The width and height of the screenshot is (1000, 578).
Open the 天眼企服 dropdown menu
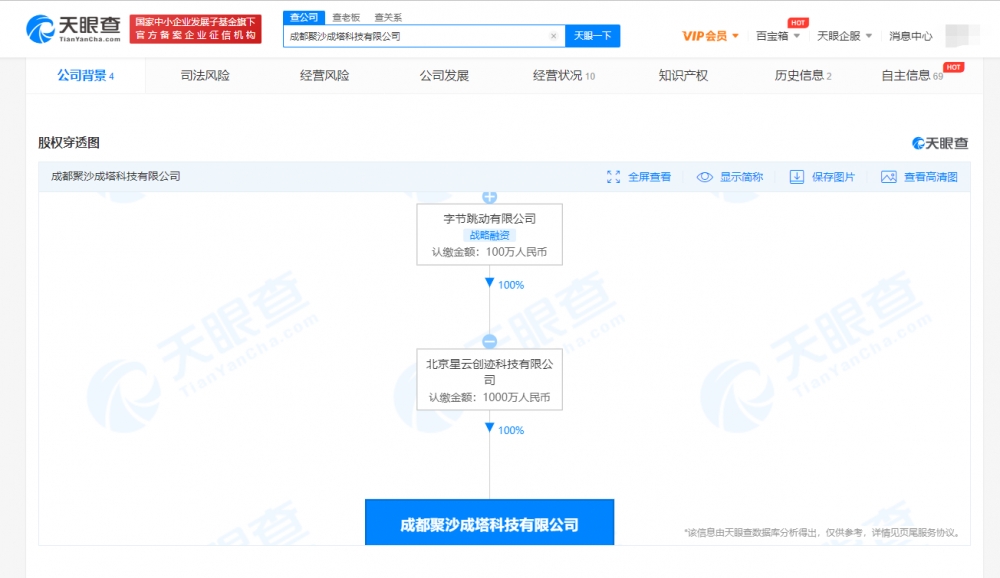(x=844, y=36)
